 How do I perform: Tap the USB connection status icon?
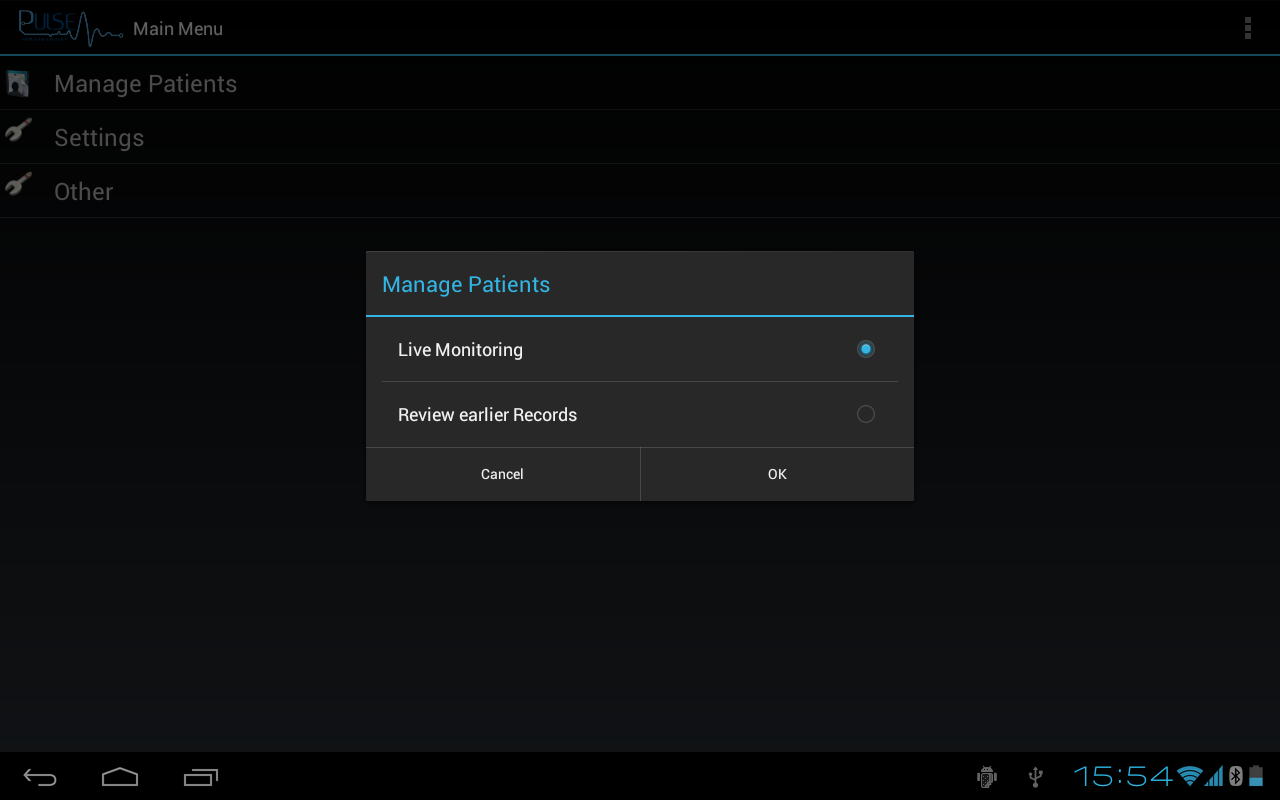point(1035,777)
